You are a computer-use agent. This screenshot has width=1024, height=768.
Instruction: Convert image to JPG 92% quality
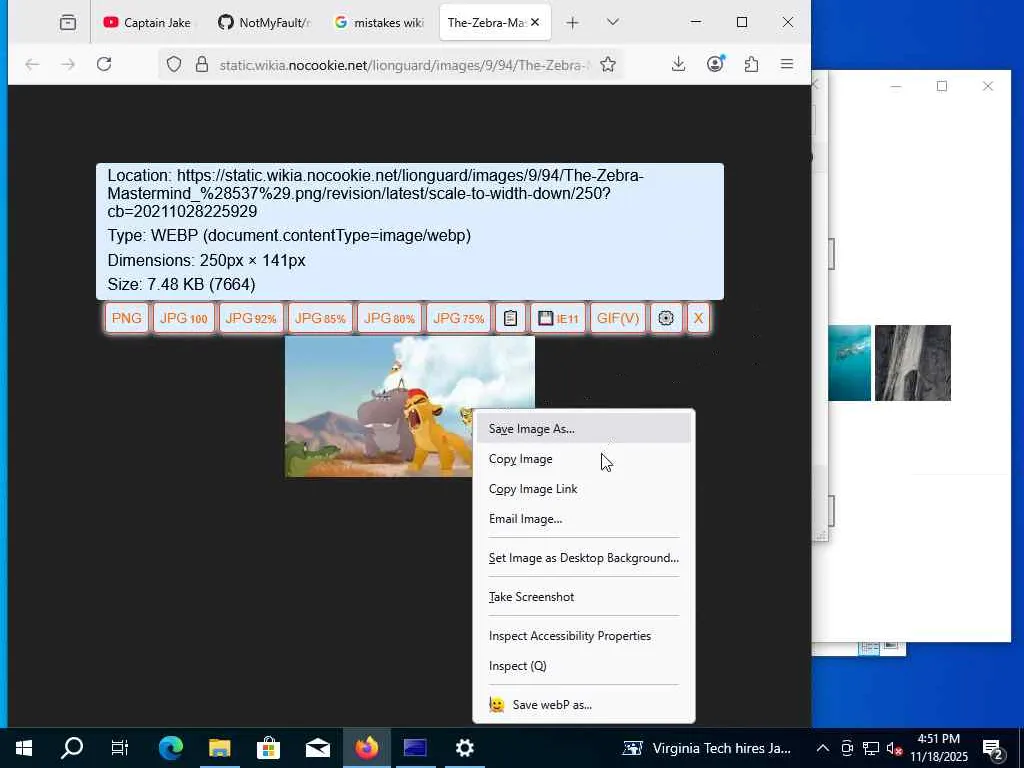click(251, 318)
